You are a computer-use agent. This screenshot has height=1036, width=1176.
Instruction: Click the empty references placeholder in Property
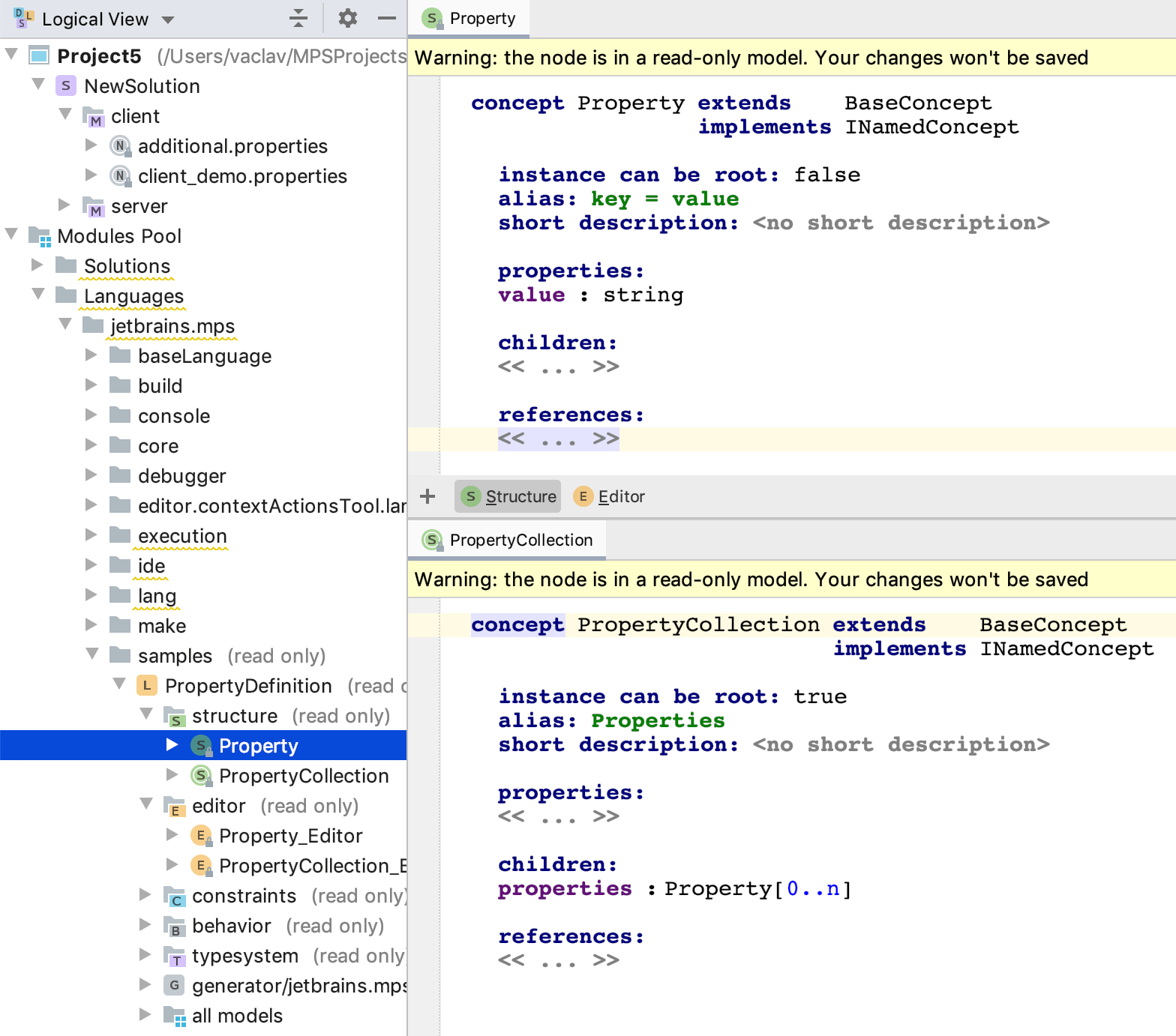[x=558, y=439]
